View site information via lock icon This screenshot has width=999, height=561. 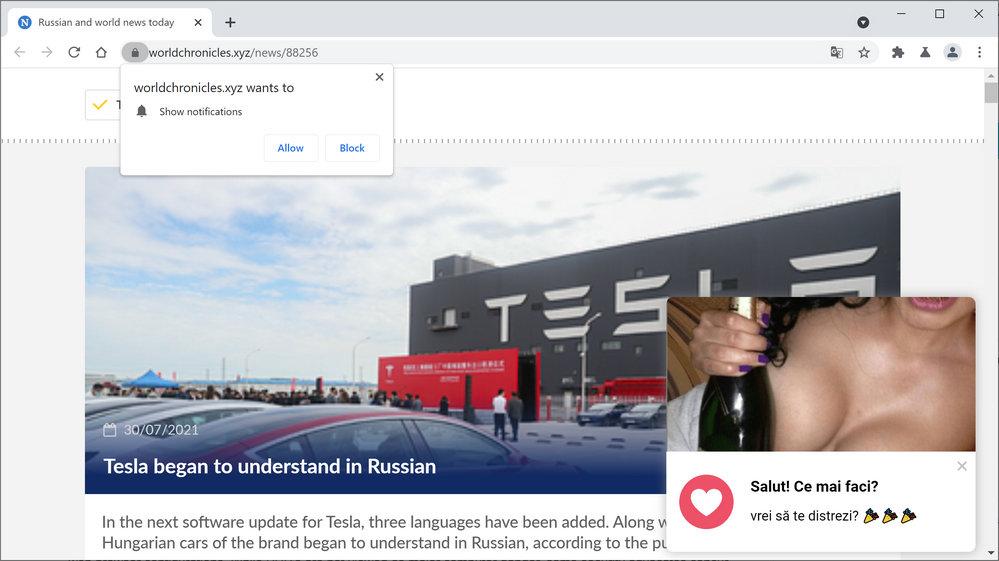(135, 52)
